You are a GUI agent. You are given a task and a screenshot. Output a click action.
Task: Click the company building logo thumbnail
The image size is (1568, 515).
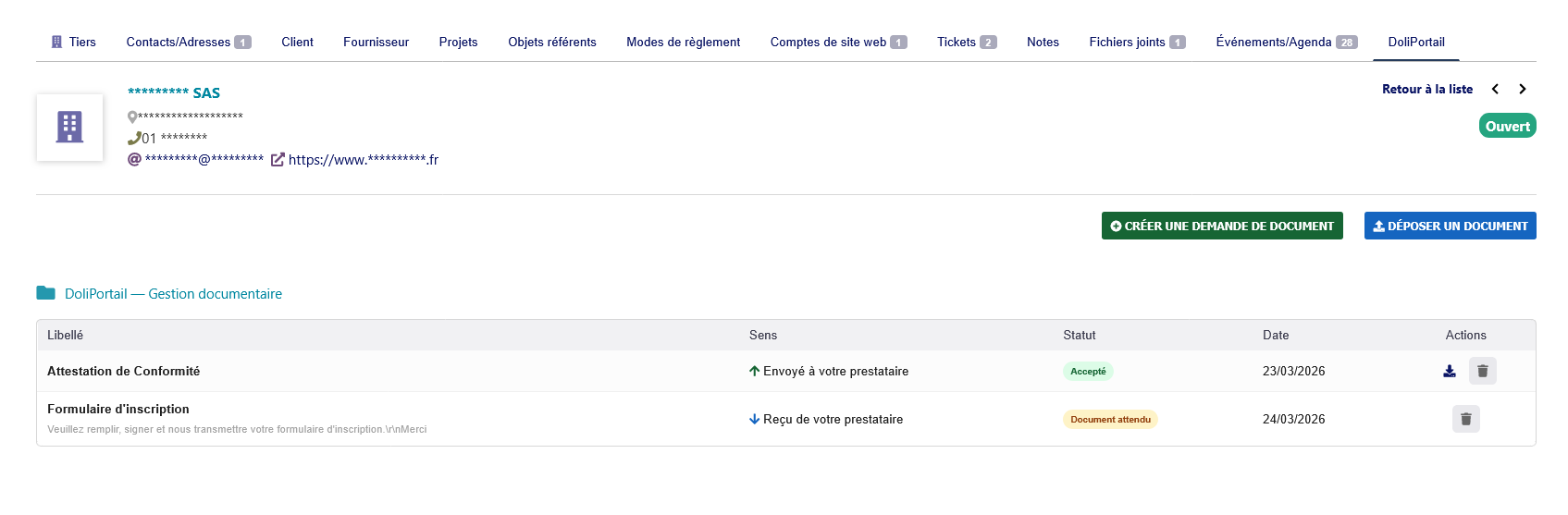point(69,128)
